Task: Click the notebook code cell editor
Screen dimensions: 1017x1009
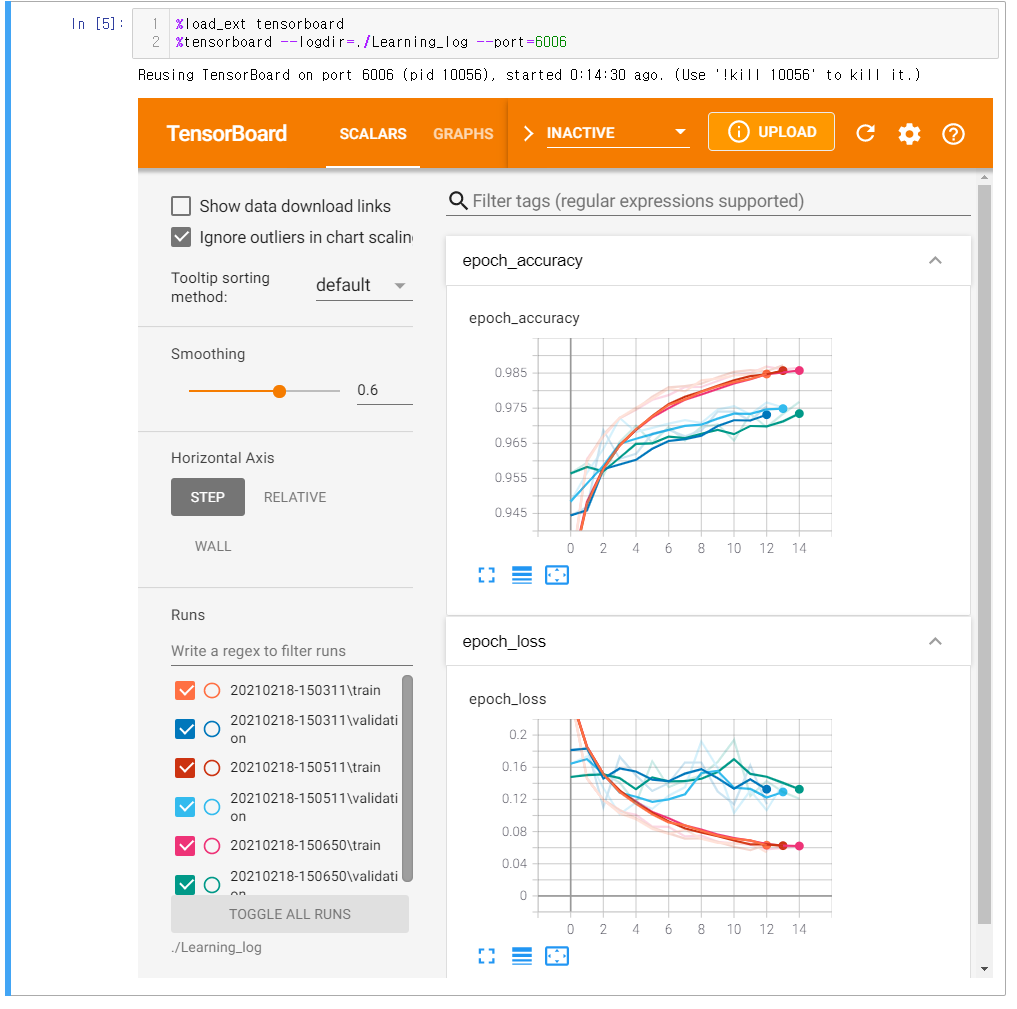Action: click(583, 33)
